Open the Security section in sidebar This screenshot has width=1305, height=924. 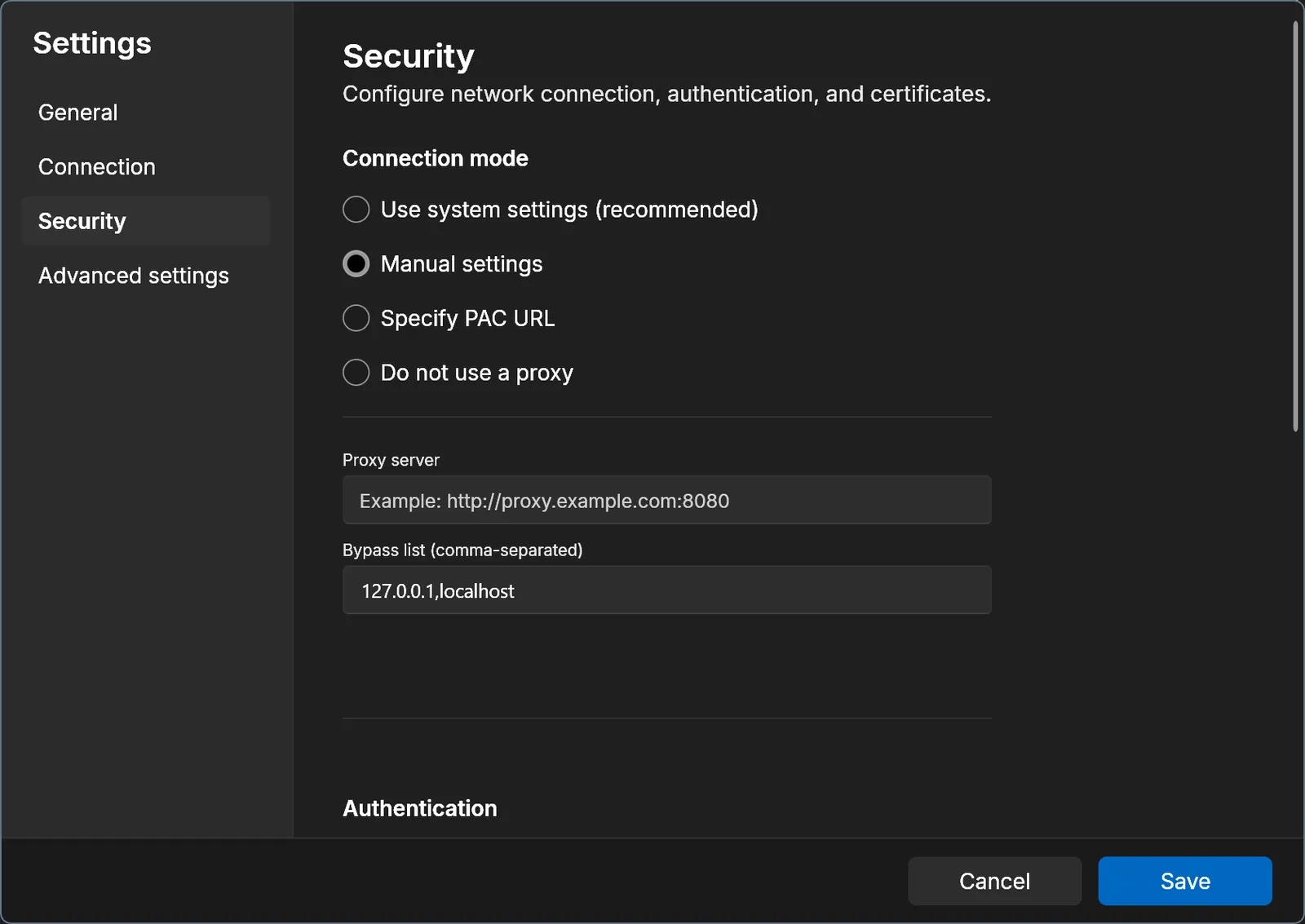pyautogui.click(x=146, y=221)
